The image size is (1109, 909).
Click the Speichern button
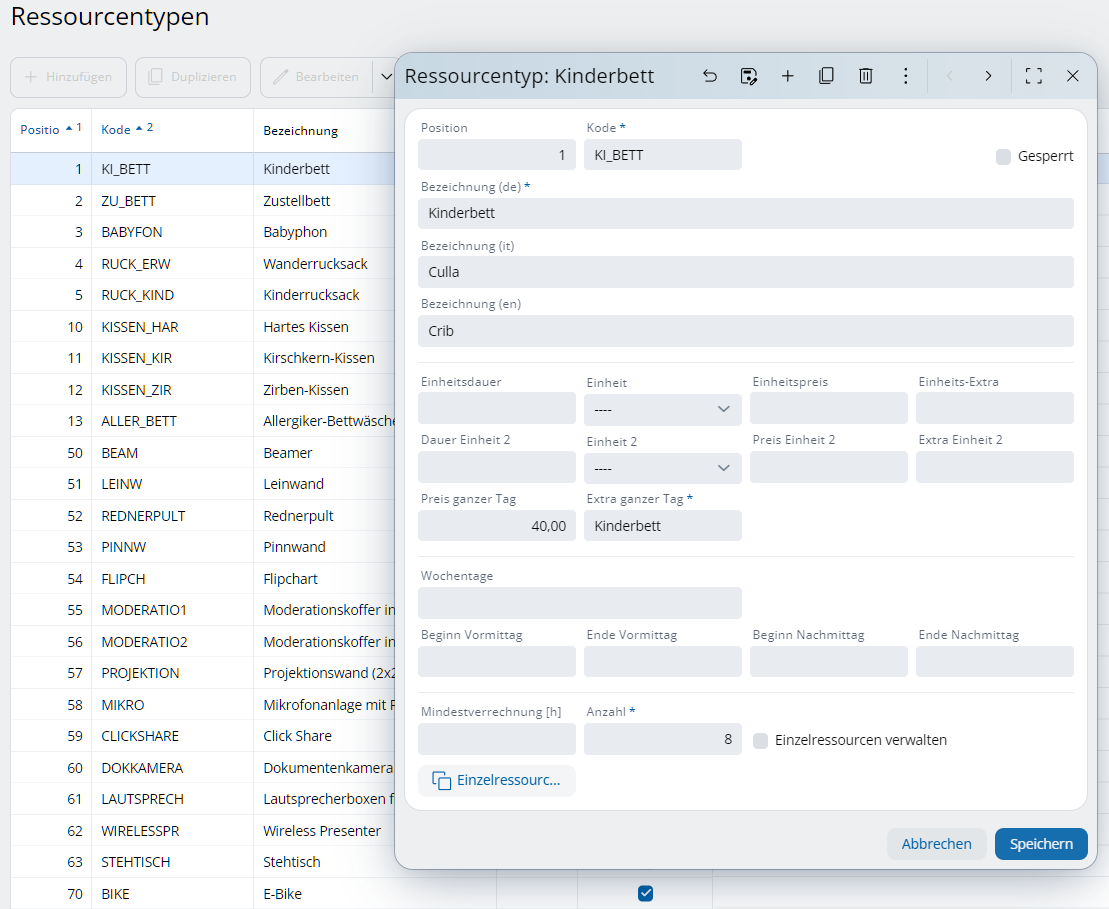1040,844
